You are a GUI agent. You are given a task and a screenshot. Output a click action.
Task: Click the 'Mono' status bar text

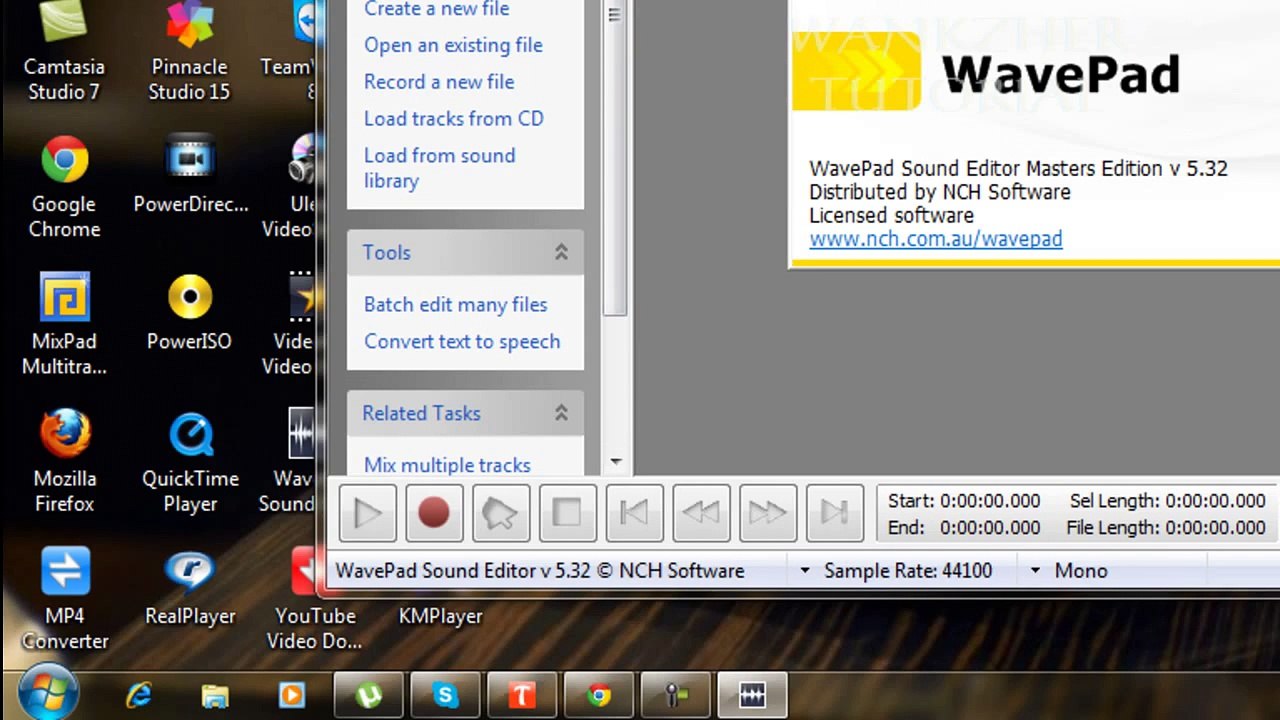click(1081, 571)
